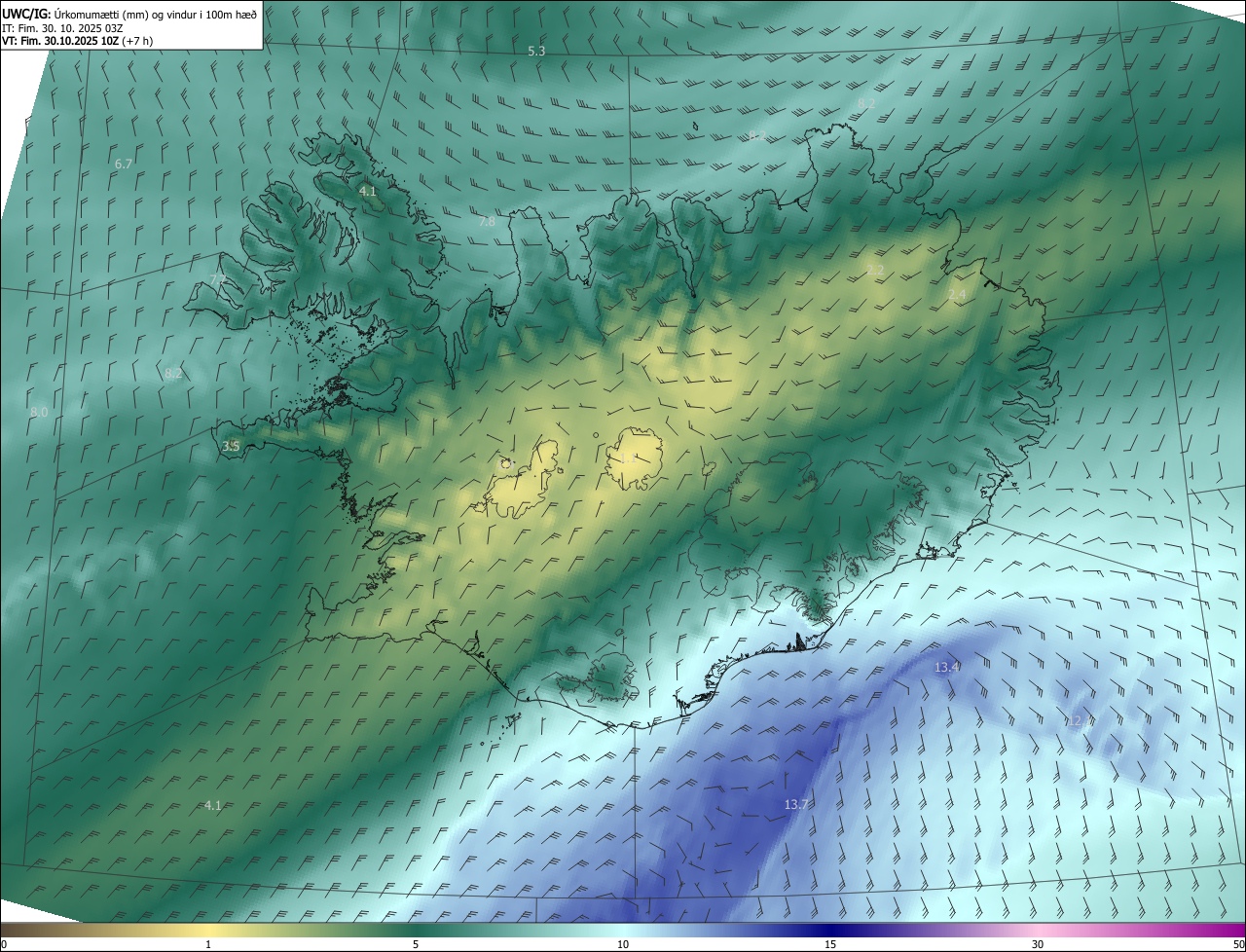The height and width of the screenshot is (952, 1246).
Task: Click the 5 tick on the colour scale
Action: click(416, 944)
